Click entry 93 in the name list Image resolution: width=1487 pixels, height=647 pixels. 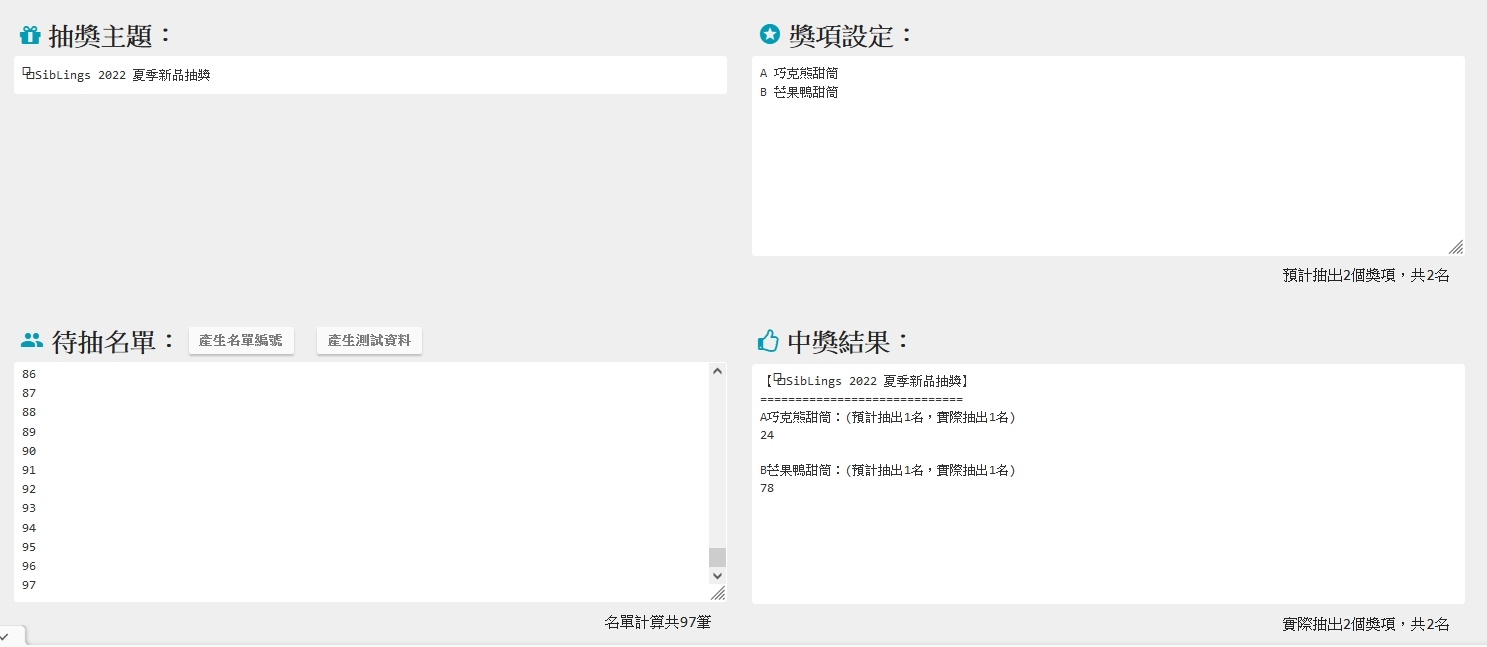(x=28, y=508)
